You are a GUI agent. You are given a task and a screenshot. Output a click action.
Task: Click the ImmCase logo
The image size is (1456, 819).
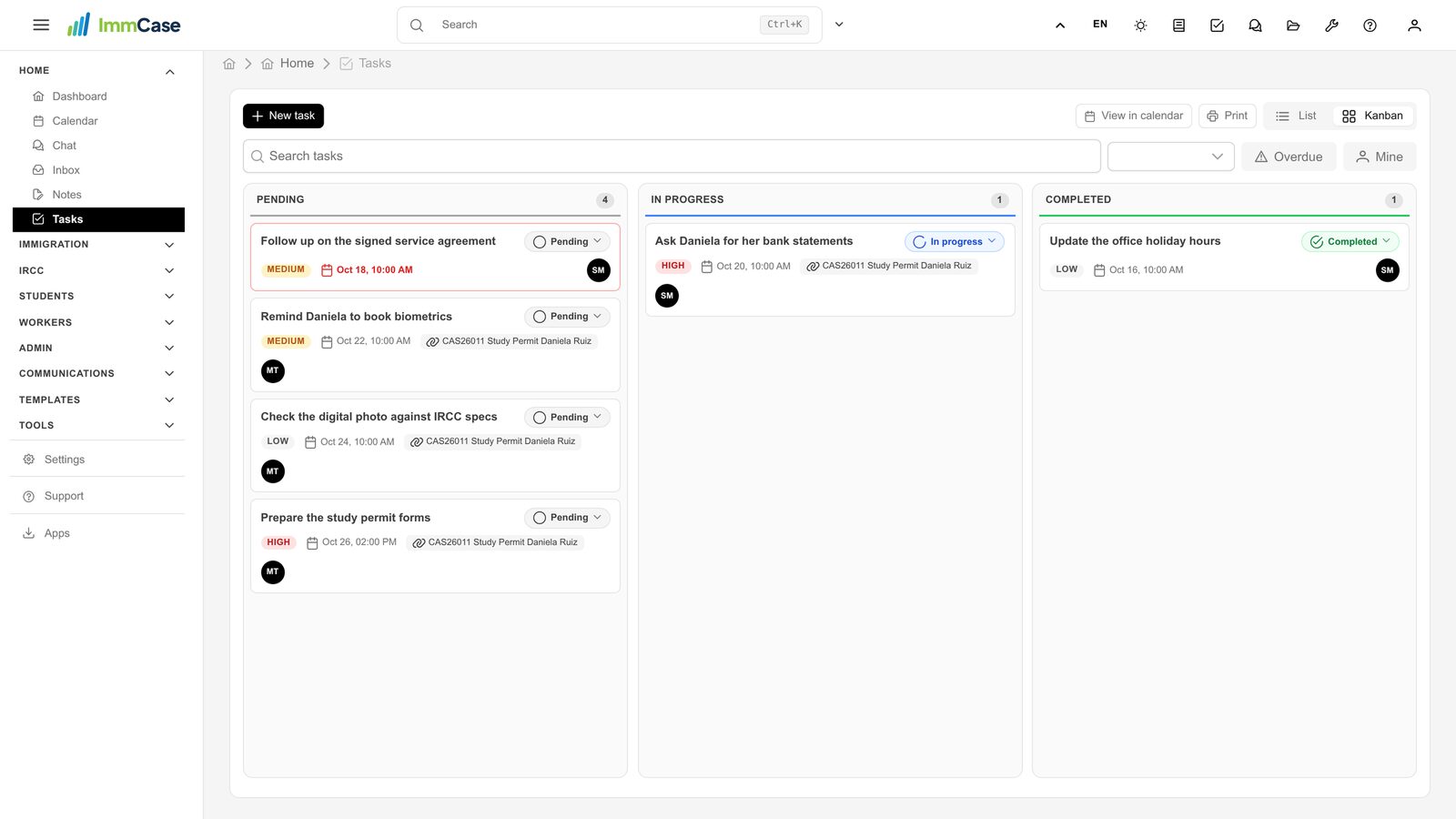[124, 25]
